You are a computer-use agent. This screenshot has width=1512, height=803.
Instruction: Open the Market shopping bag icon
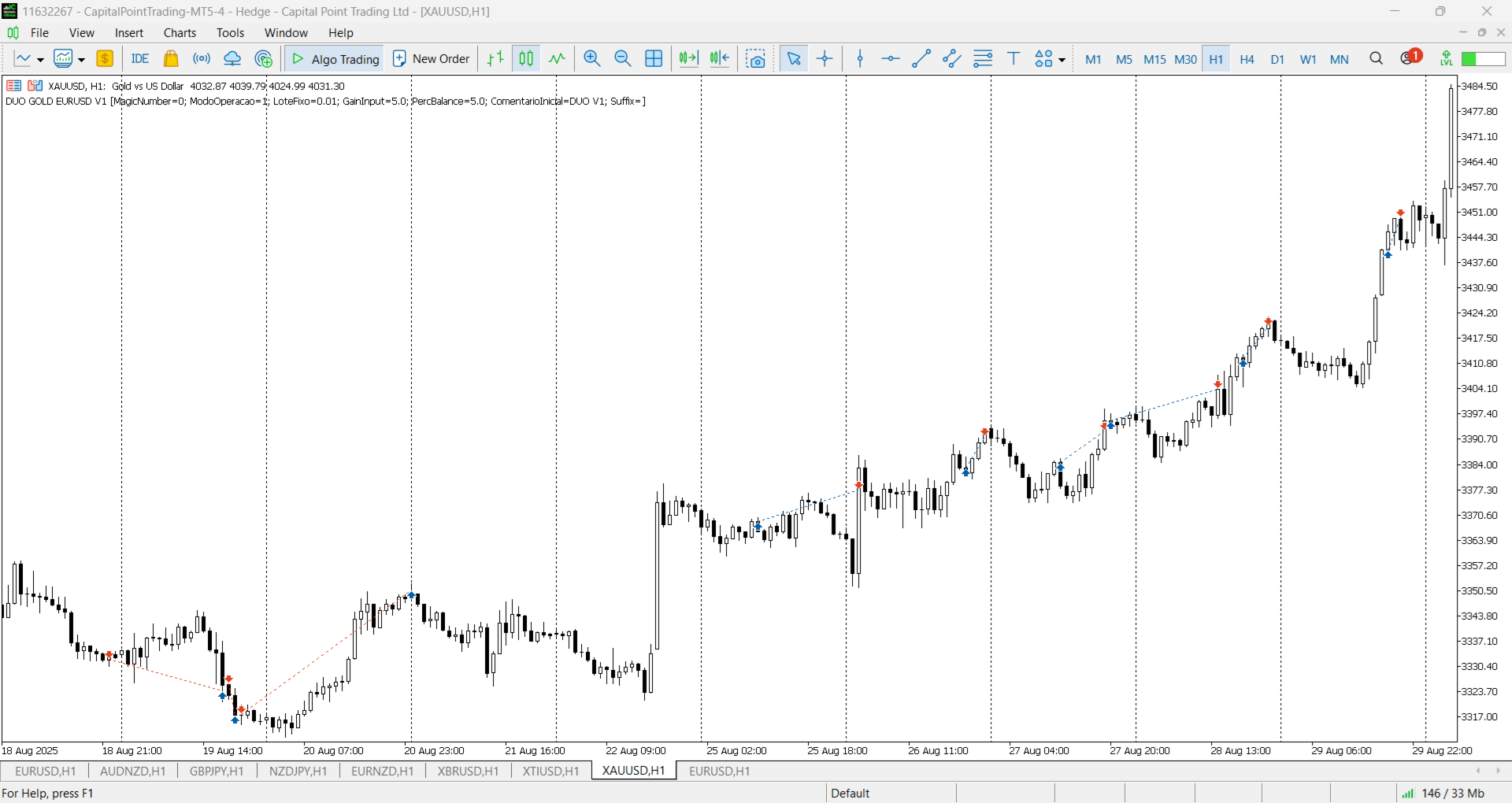tap(171, 59)
